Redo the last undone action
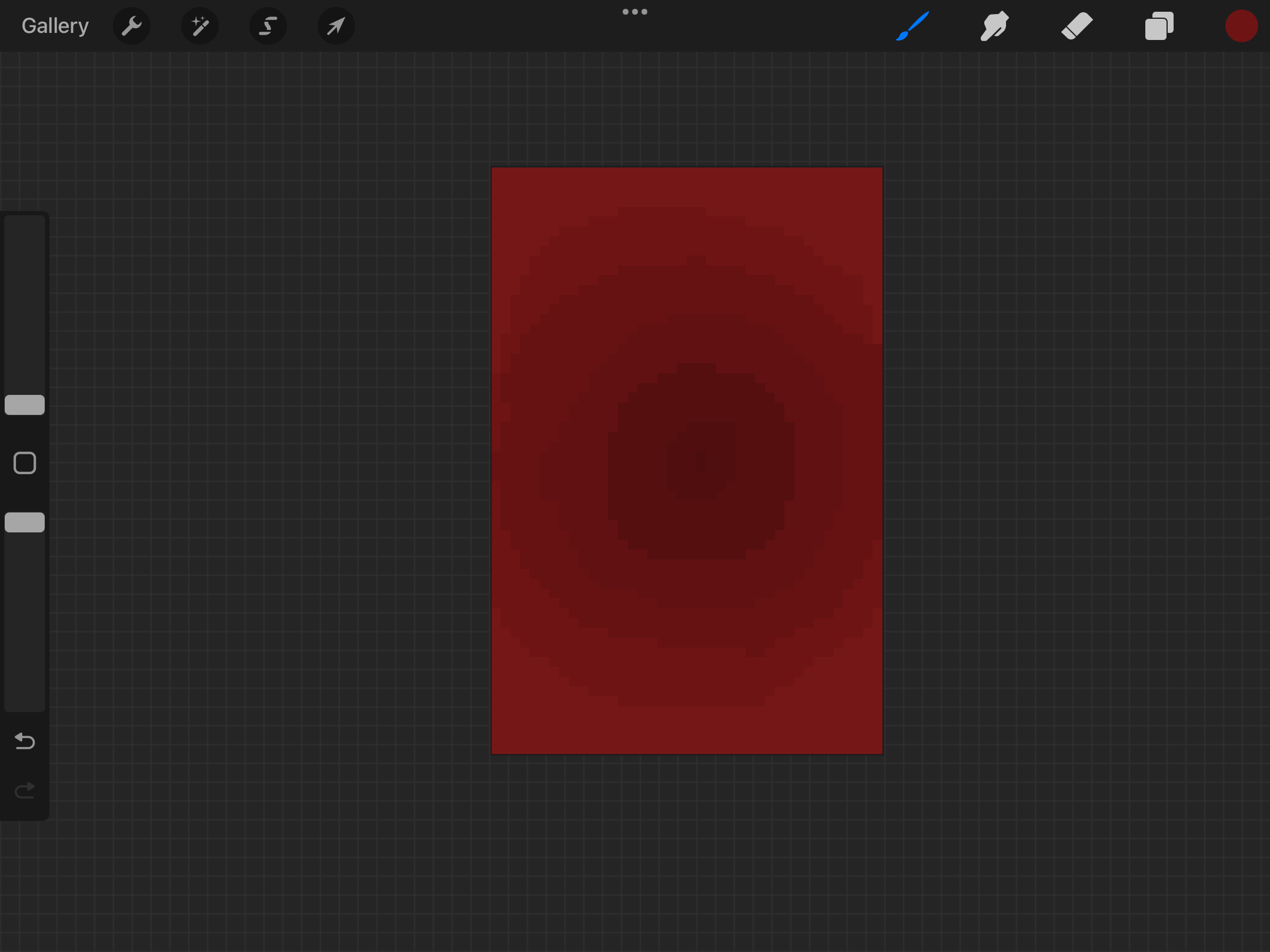This screenshot has height=952, width=1270. pos(25,791)
